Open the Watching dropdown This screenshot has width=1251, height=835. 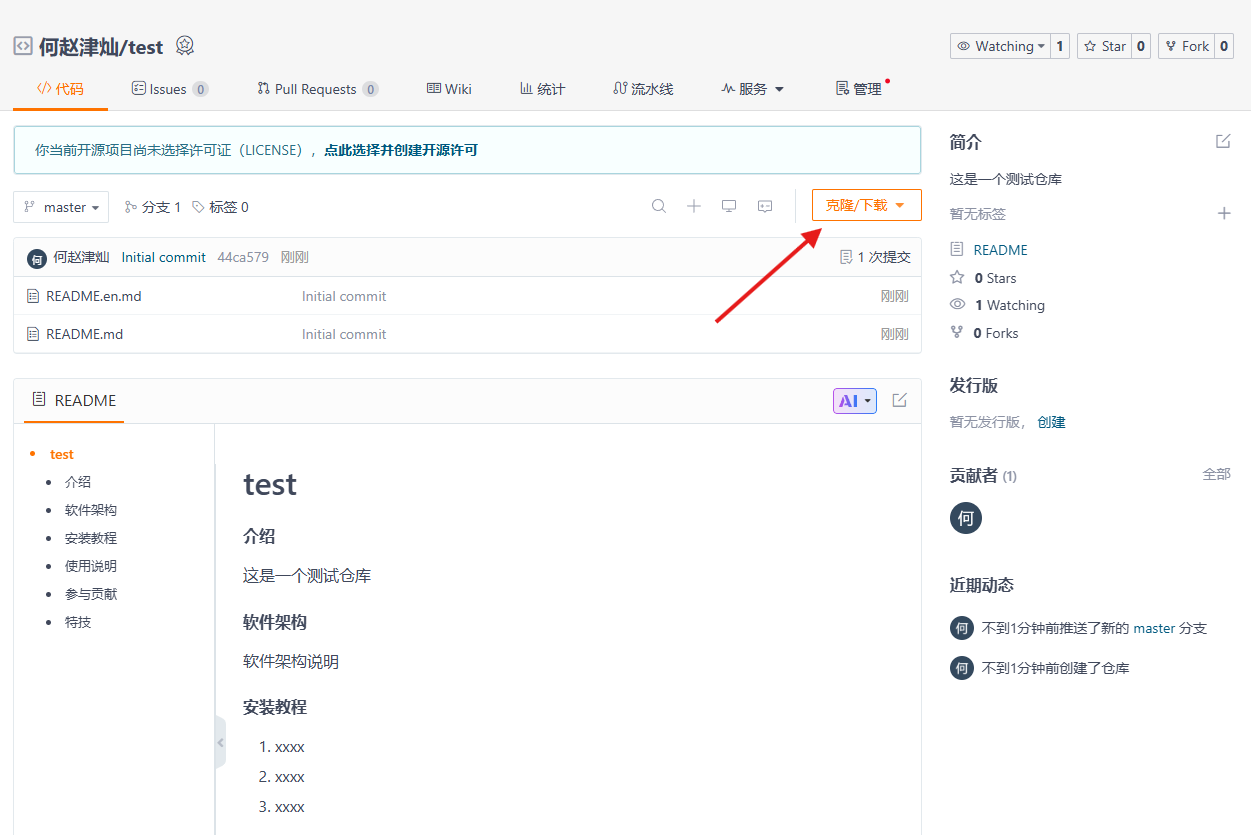click(x=1000, y=46)
